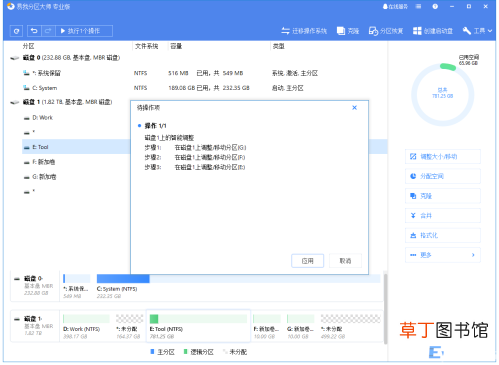Select C: System block in disk map
This screenshot has width=499, height=365.
click(238, 286)
